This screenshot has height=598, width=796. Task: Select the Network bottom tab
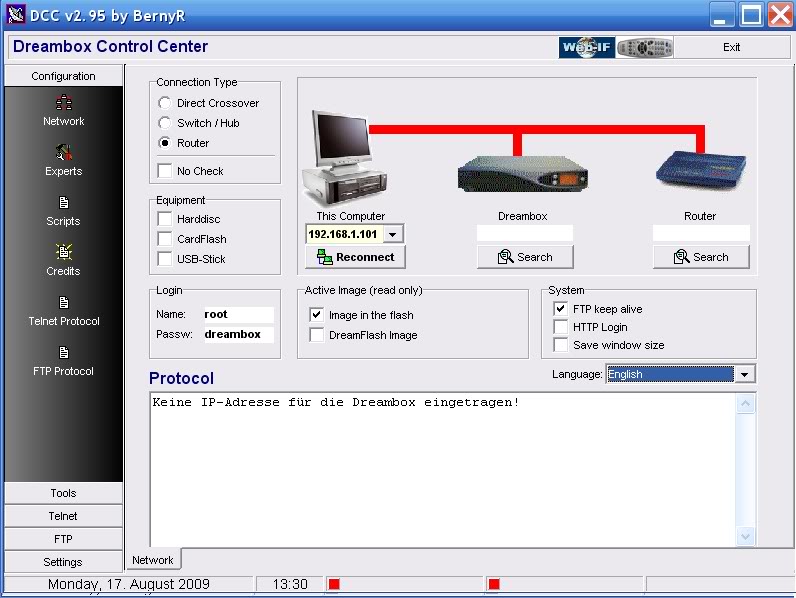pos(153,560)
